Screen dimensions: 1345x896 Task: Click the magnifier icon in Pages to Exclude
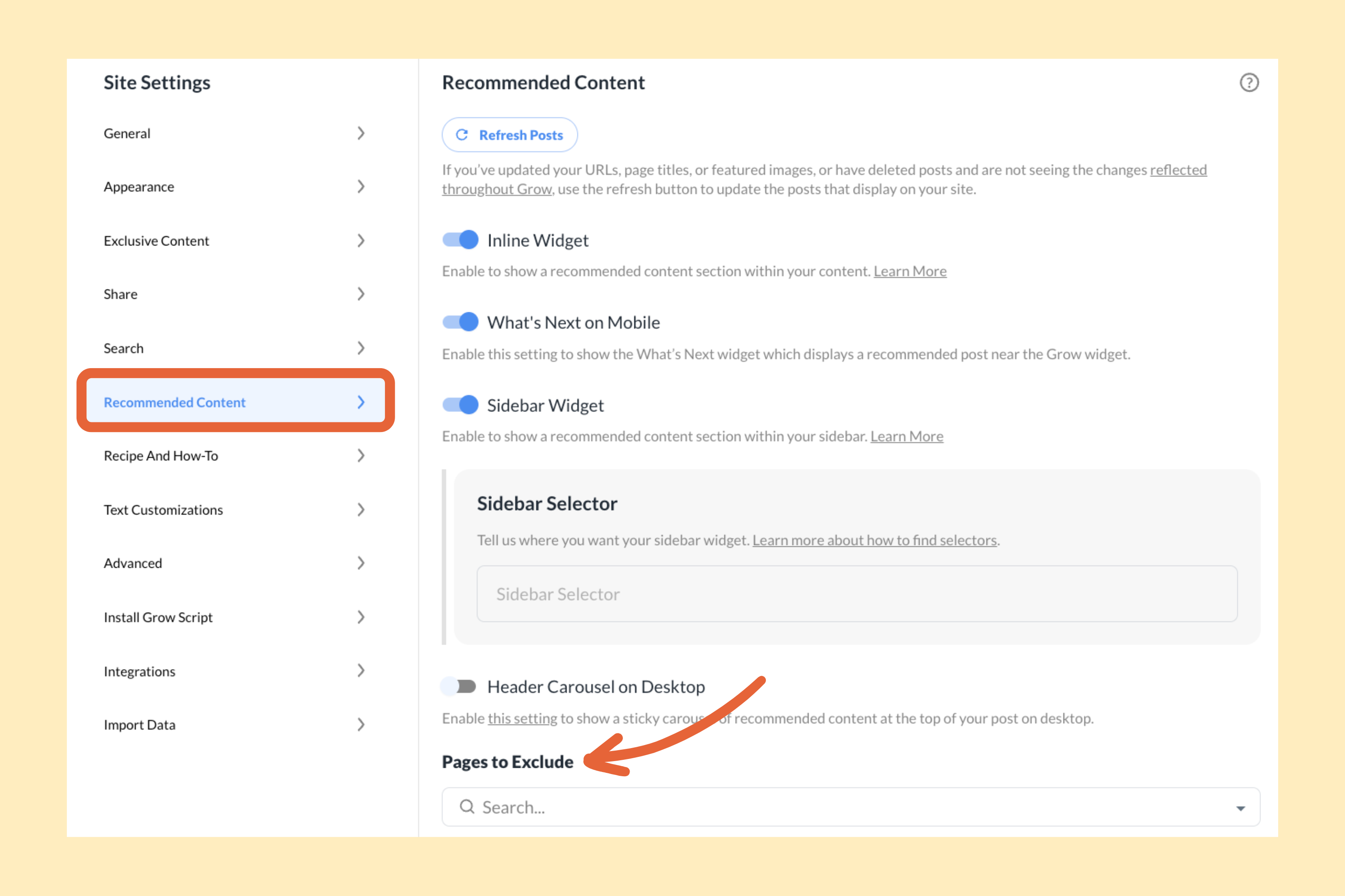tap(467, 806)
